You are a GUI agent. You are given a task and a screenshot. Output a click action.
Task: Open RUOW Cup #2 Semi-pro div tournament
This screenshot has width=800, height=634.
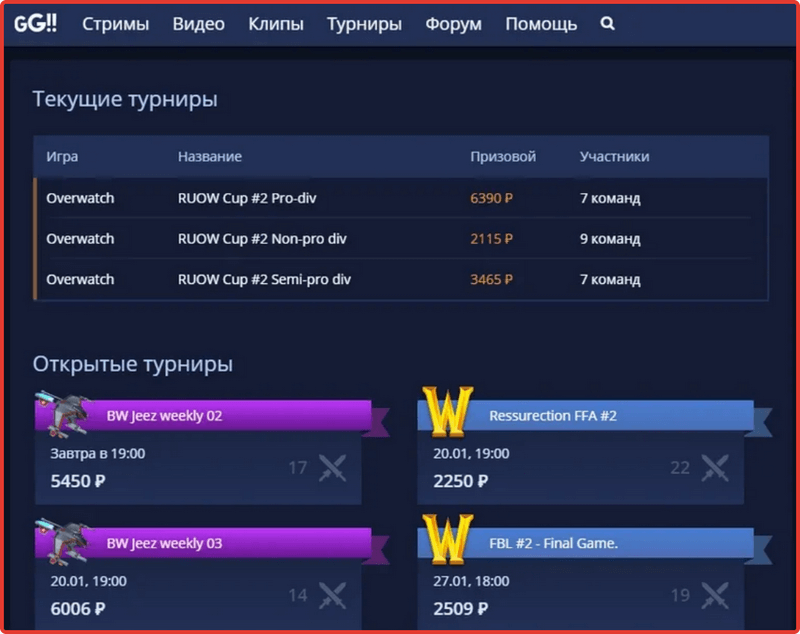[x=264, y=280]
